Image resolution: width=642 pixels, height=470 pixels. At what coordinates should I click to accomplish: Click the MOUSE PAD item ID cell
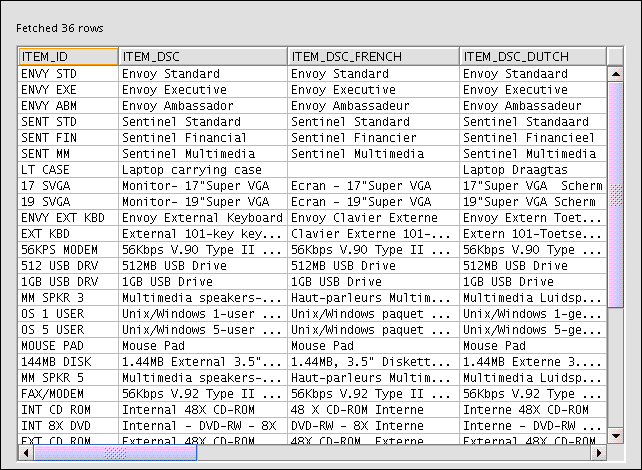coord(68,346)
